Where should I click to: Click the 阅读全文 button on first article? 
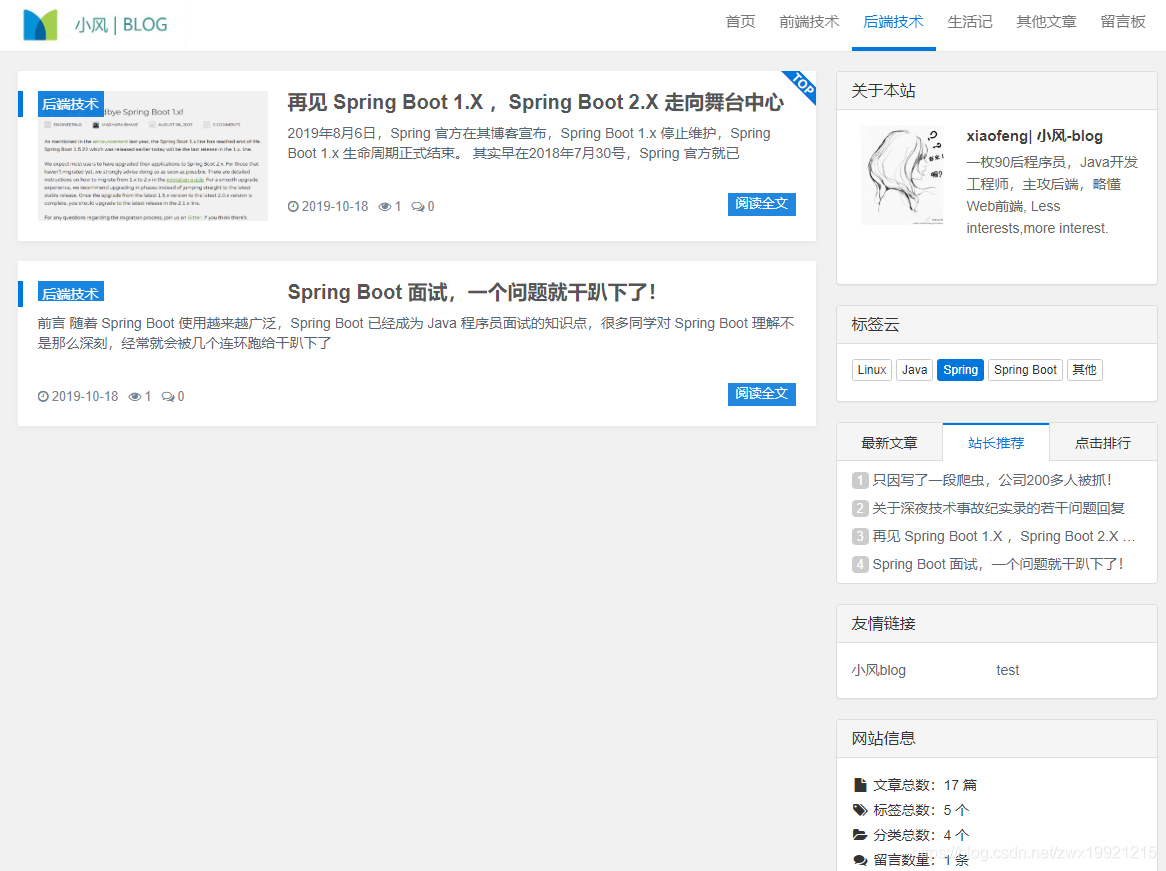(761, 204)
